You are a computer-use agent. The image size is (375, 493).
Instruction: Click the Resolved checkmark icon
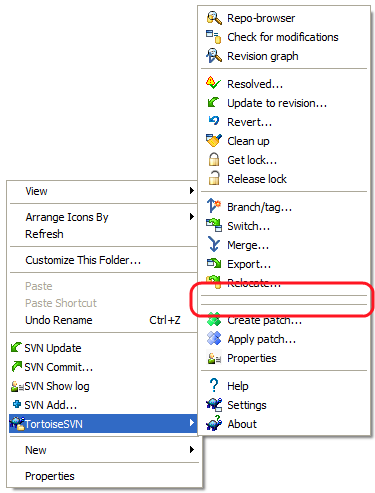click(214, 83)
